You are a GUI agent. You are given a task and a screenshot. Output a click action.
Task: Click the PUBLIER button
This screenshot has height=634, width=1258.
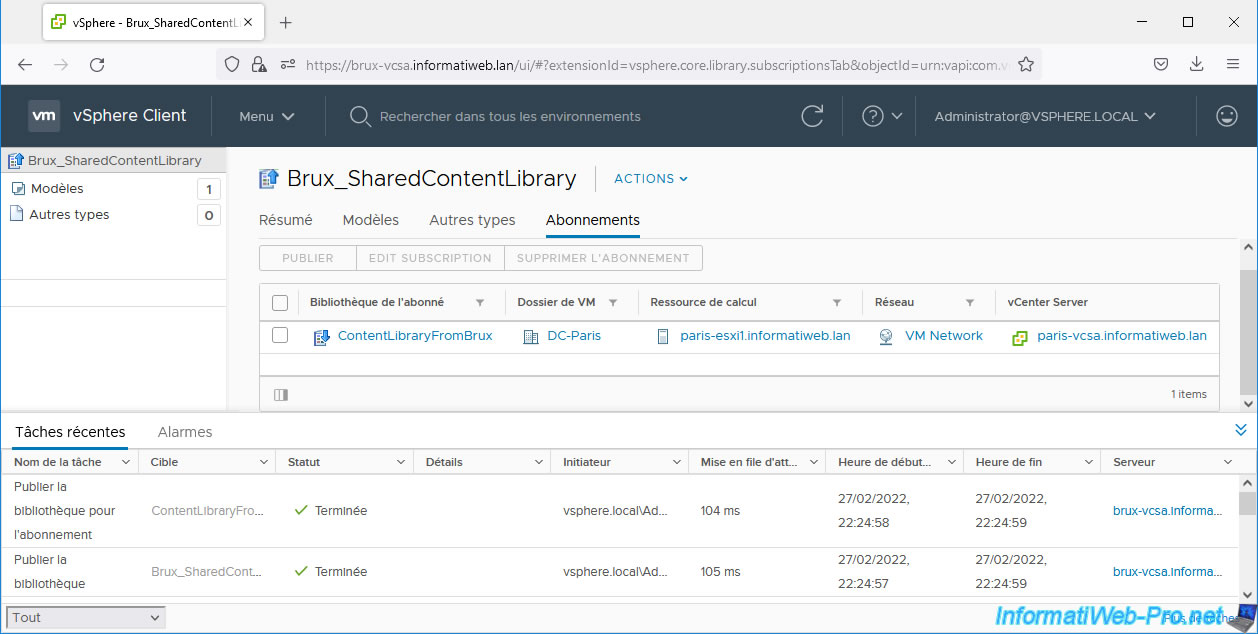tap(308, 258)
